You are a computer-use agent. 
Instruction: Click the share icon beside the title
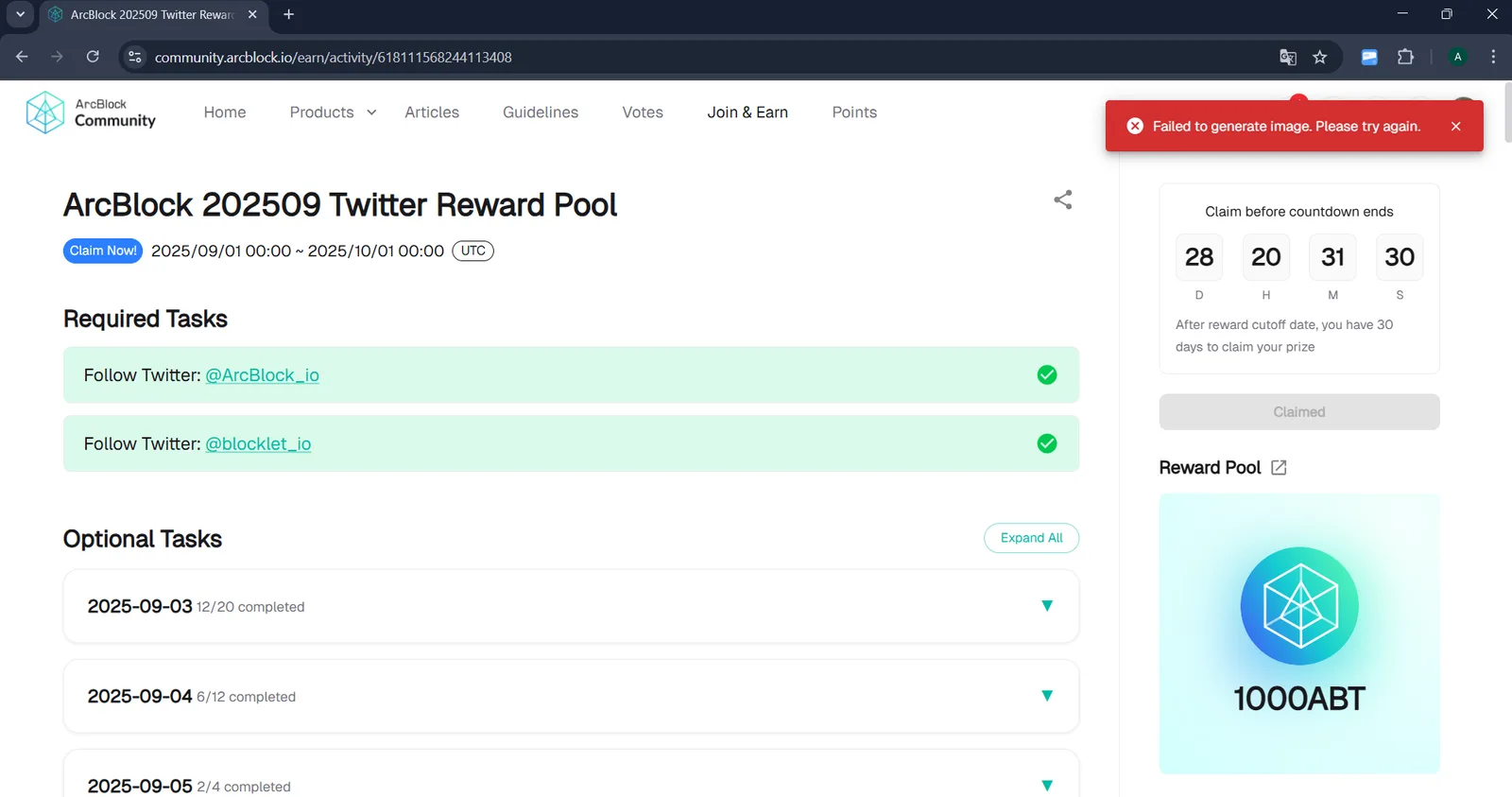tap(1063, 199)
